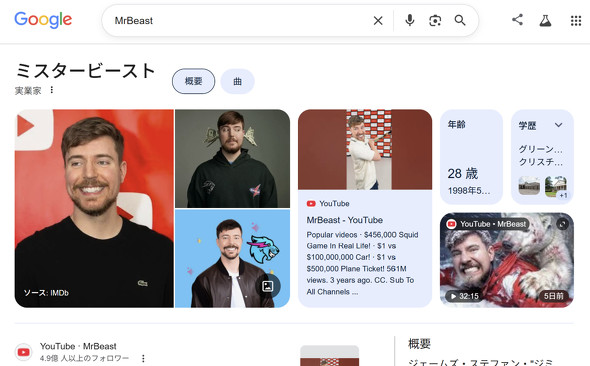Clear the search query with X
The width and height of the screenshot is (590, 366).
pyautogui.click(x=378, y=21)
